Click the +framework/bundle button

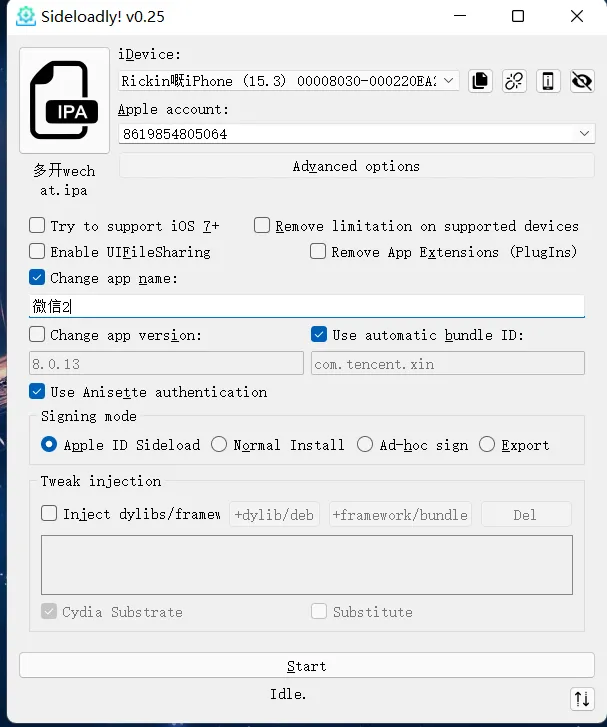point(400,514)
